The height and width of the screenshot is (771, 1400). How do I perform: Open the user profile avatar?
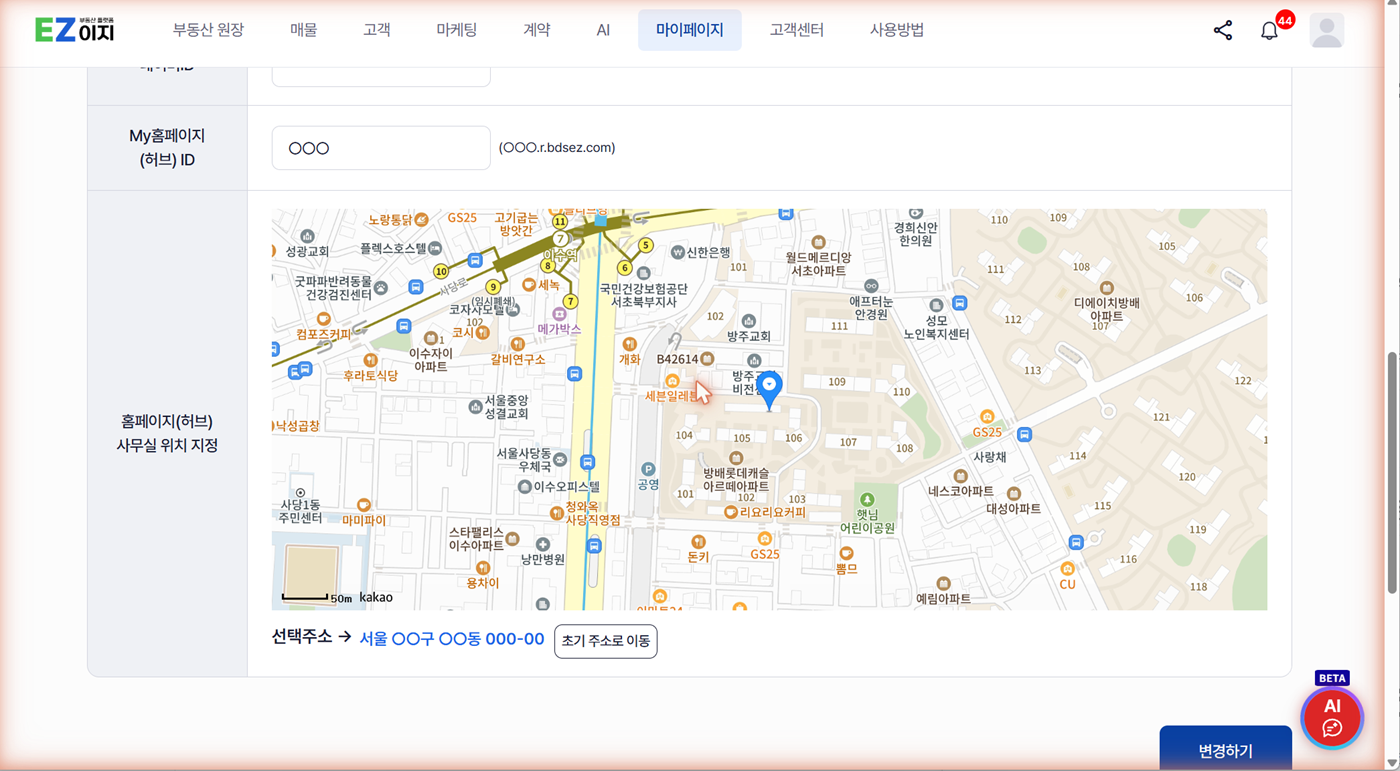pyautogui.click(x=1327, y=30)
